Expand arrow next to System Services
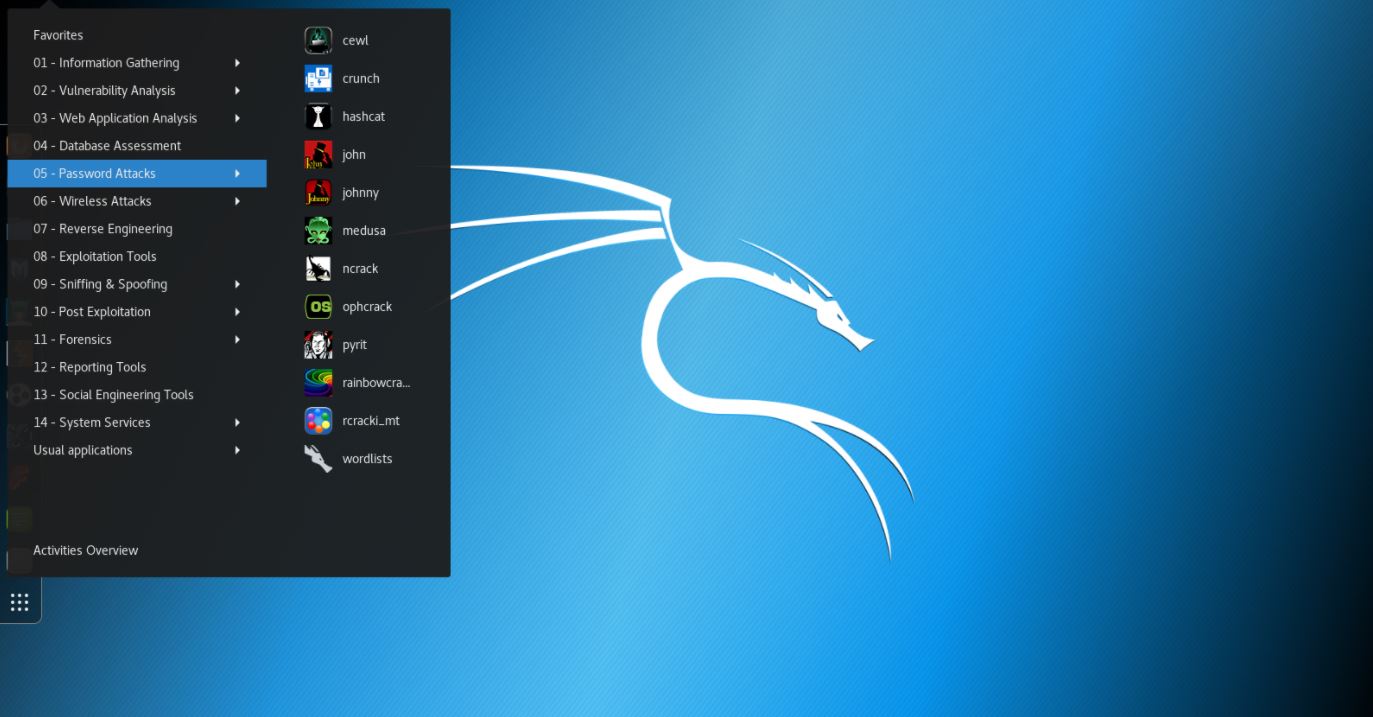The width and height of the screenshot is (1373, 717). pos(238,423)
